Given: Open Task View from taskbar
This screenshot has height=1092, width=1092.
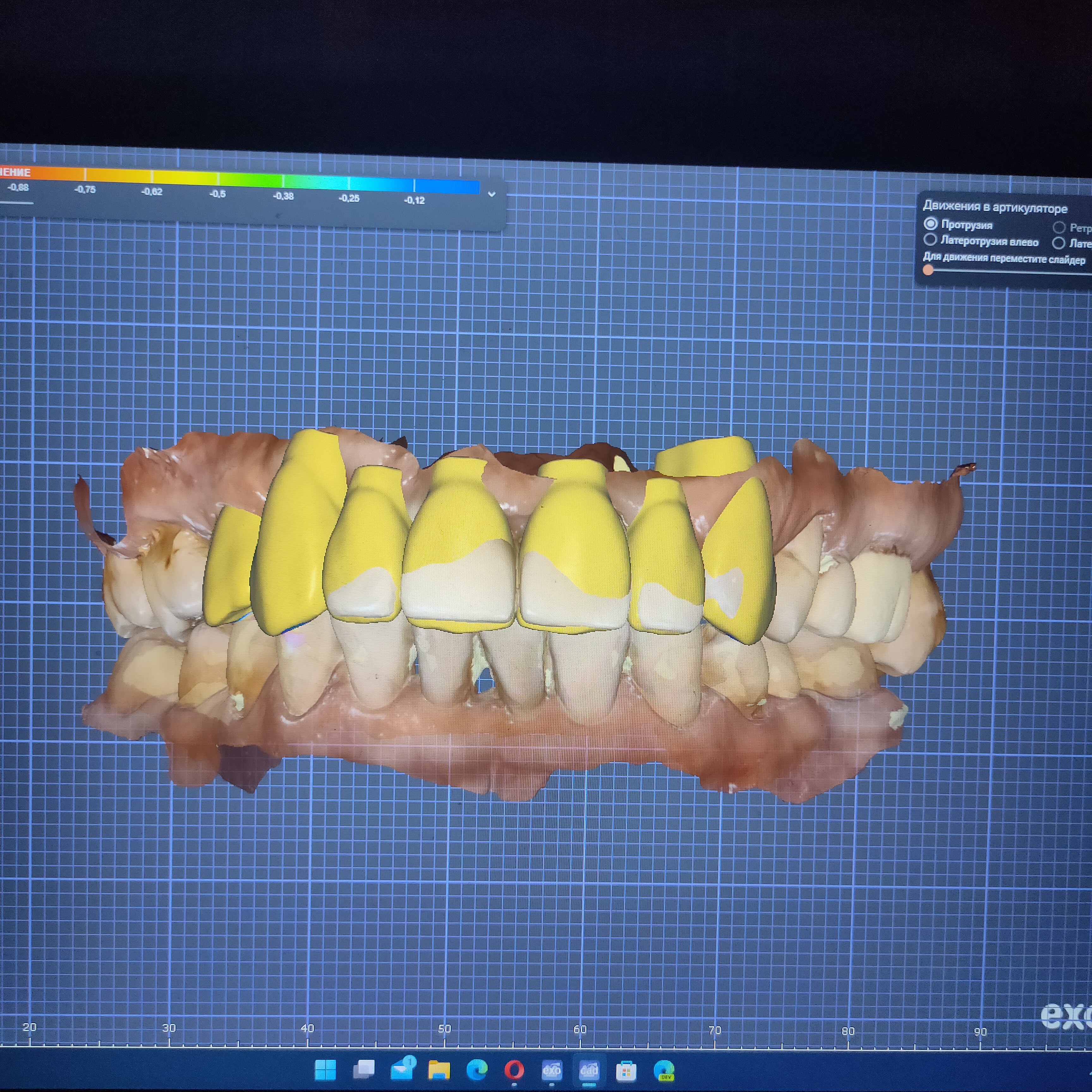Looking at the screenshot, I should (x=363, y=1069).
